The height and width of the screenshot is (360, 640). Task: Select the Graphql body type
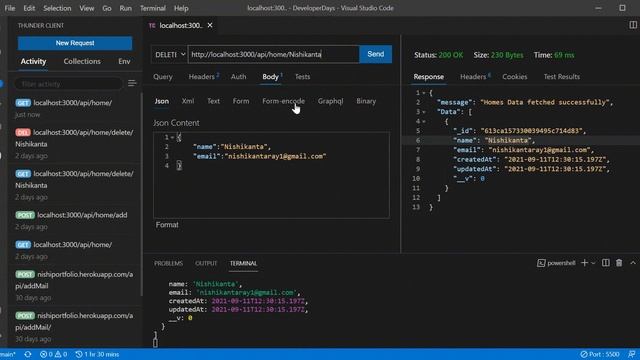[330, 101]
